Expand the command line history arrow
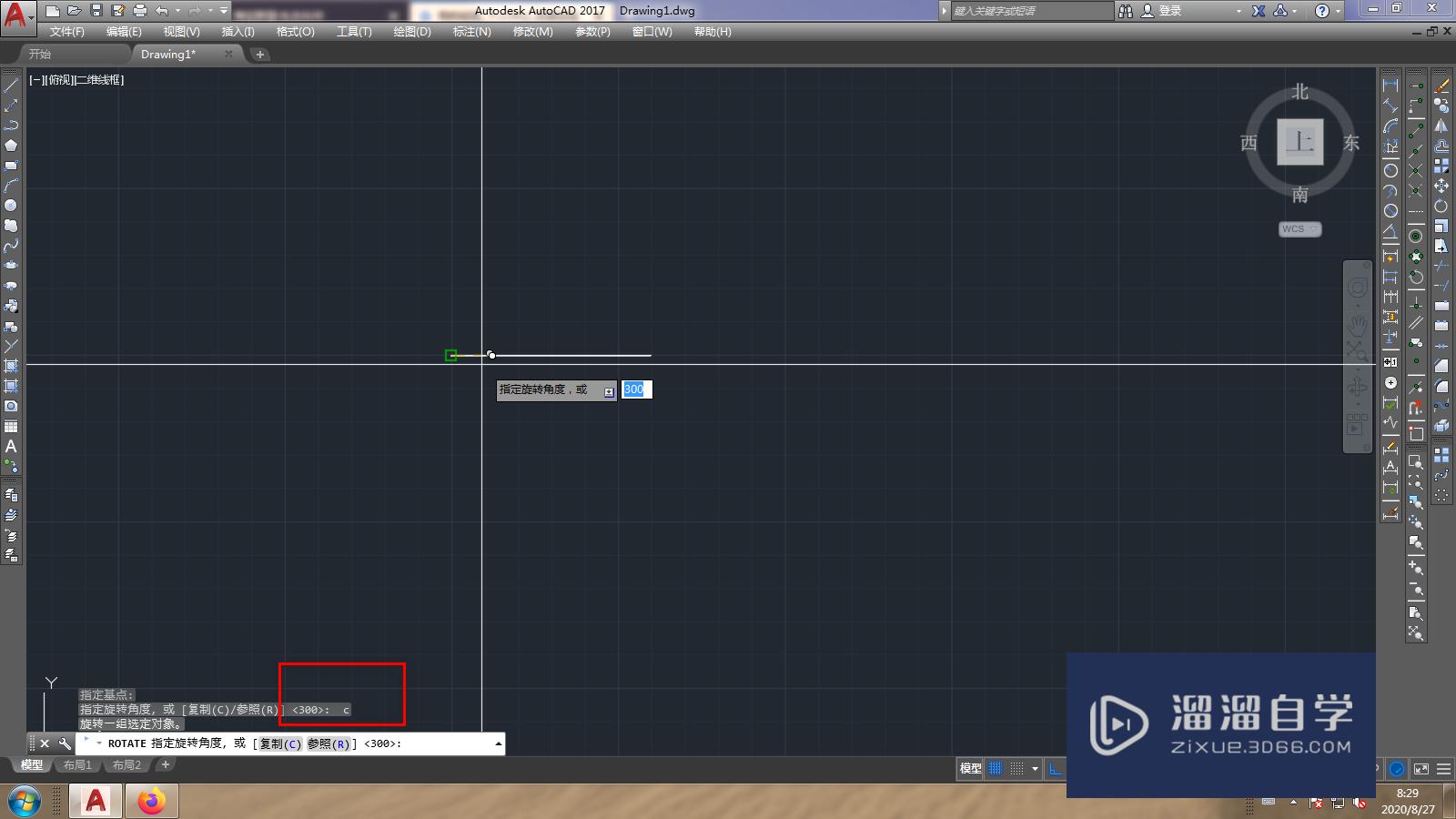The width and height of the screenshot is (1456, 819). click(498, 744)
